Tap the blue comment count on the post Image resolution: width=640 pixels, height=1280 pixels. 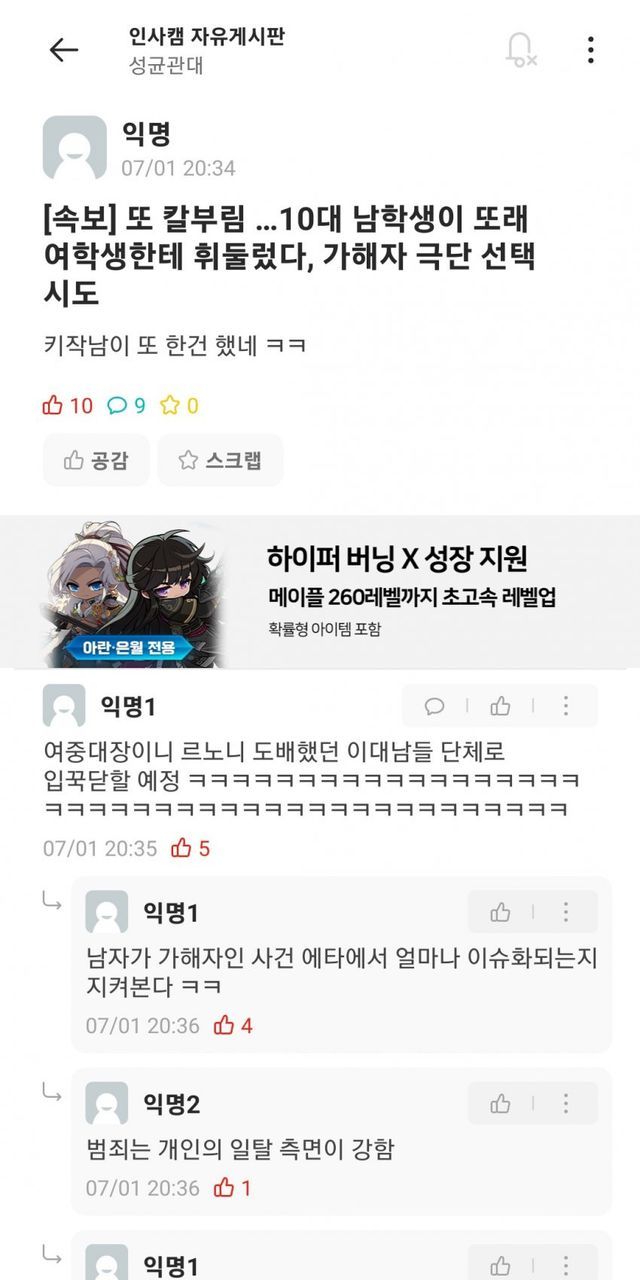pos(126,405)
